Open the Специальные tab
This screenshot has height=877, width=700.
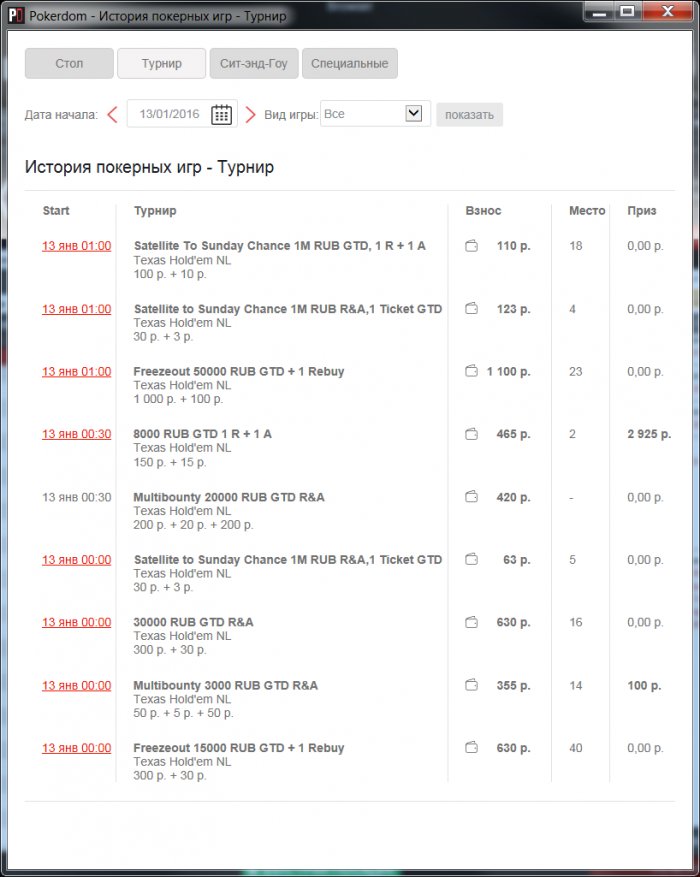[x=349, y=64]
